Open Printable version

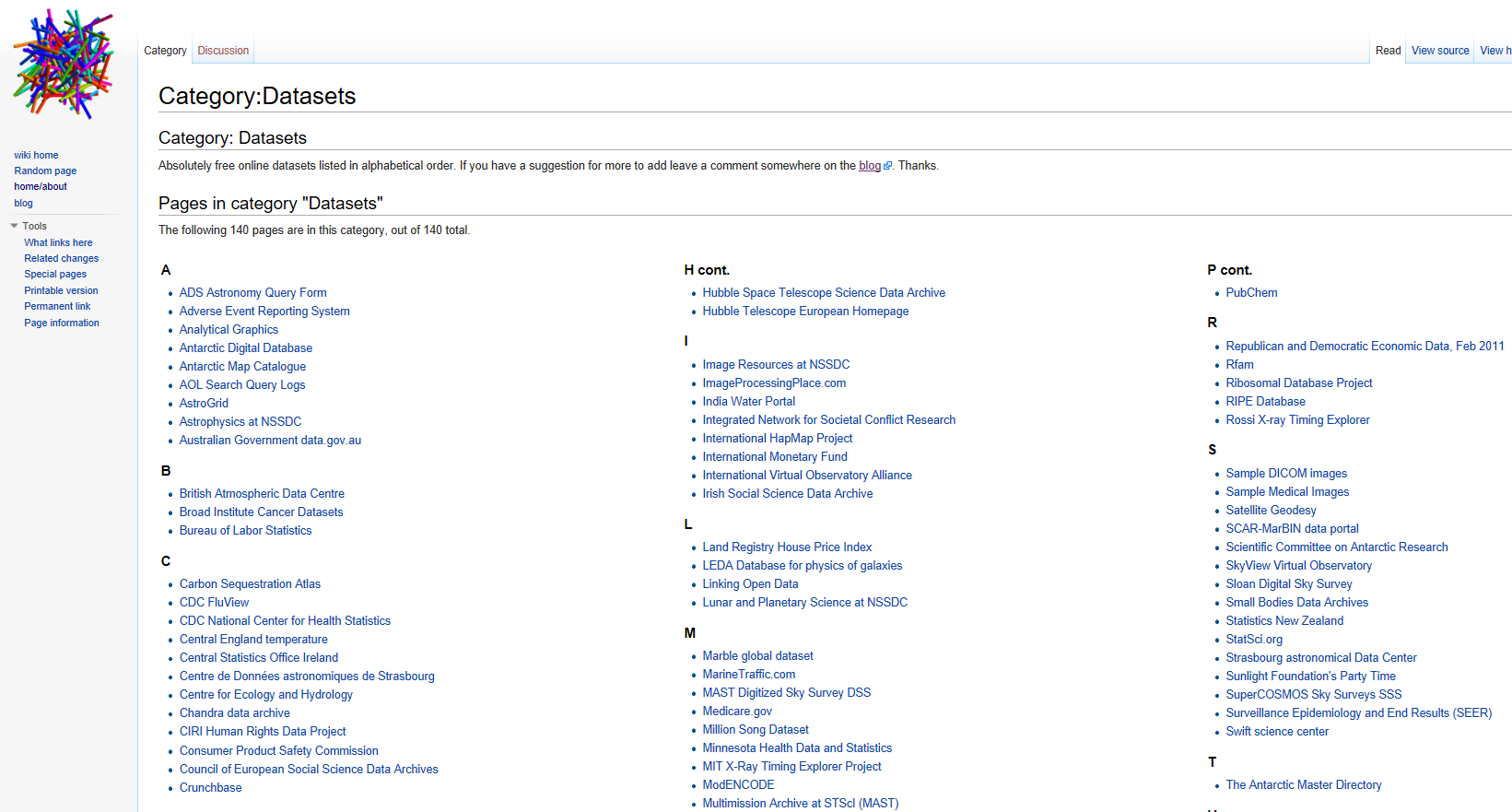coord(61,290)
